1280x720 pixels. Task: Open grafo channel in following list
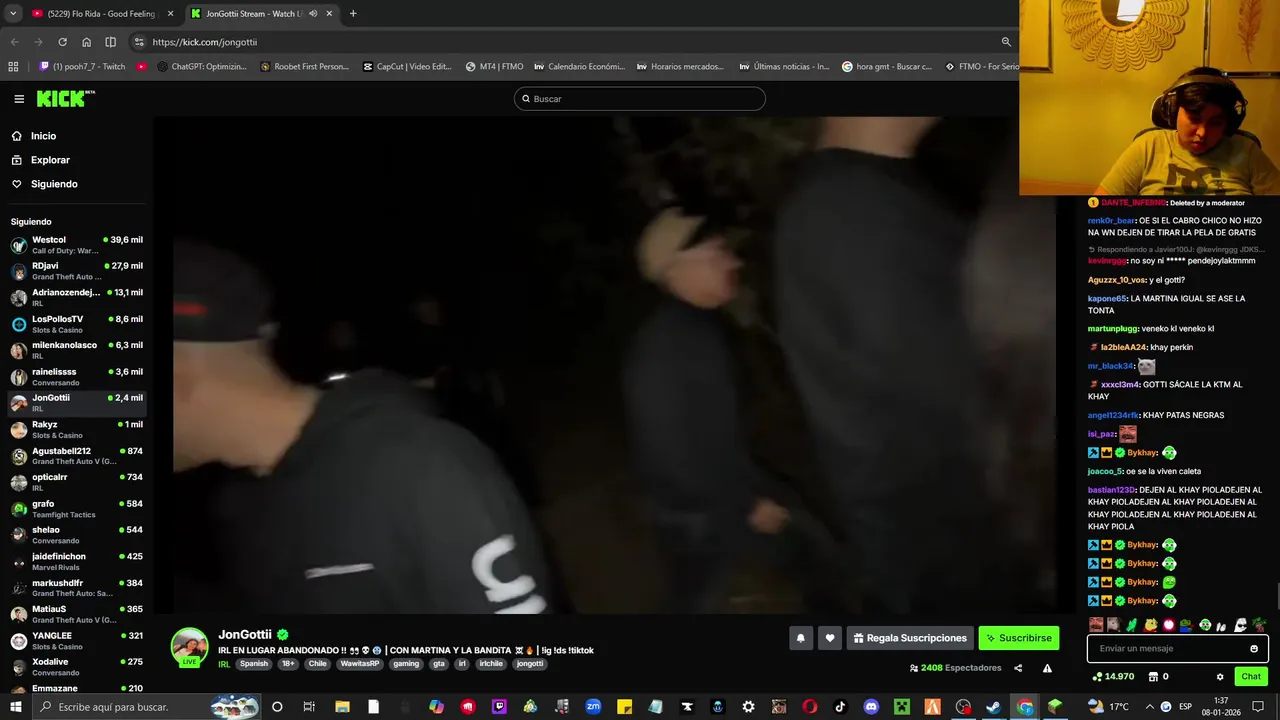click(x=76, y=509)
